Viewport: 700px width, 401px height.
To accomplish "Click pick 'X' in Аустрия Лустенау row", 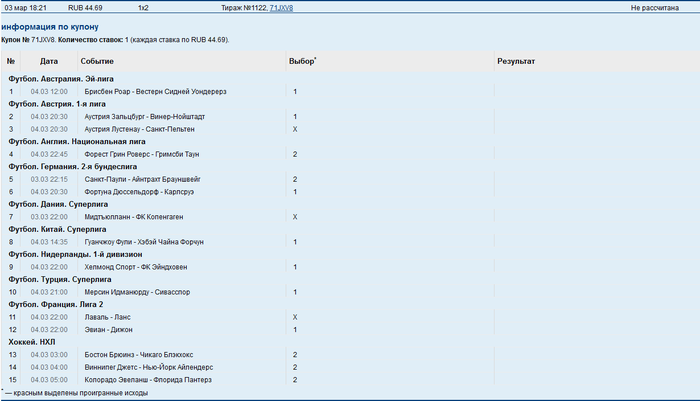I will pyautogui.click(x=295, y=129).
